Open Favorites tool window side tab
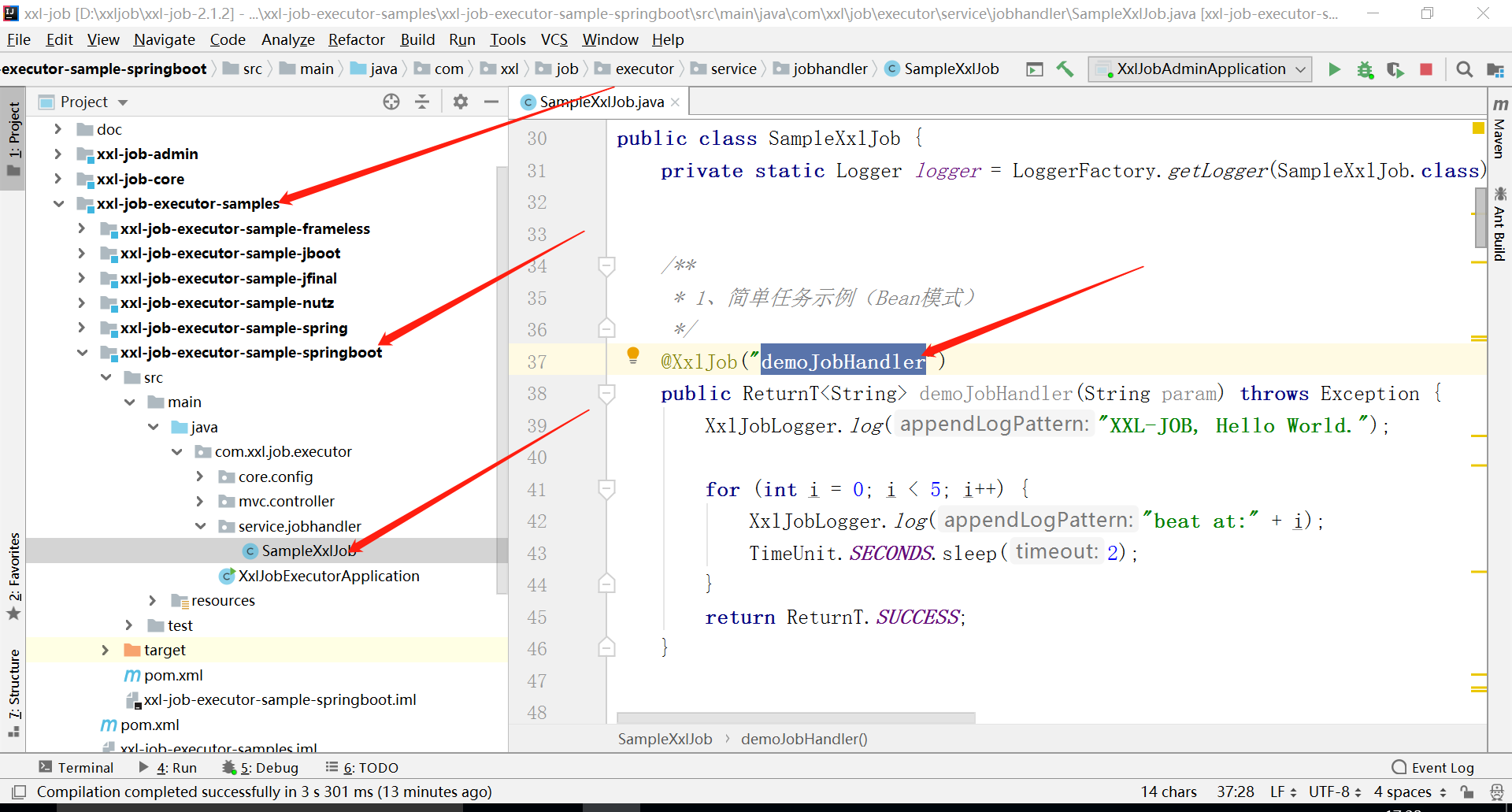Screen dimensions: 1512x812 tap(14, 577)
